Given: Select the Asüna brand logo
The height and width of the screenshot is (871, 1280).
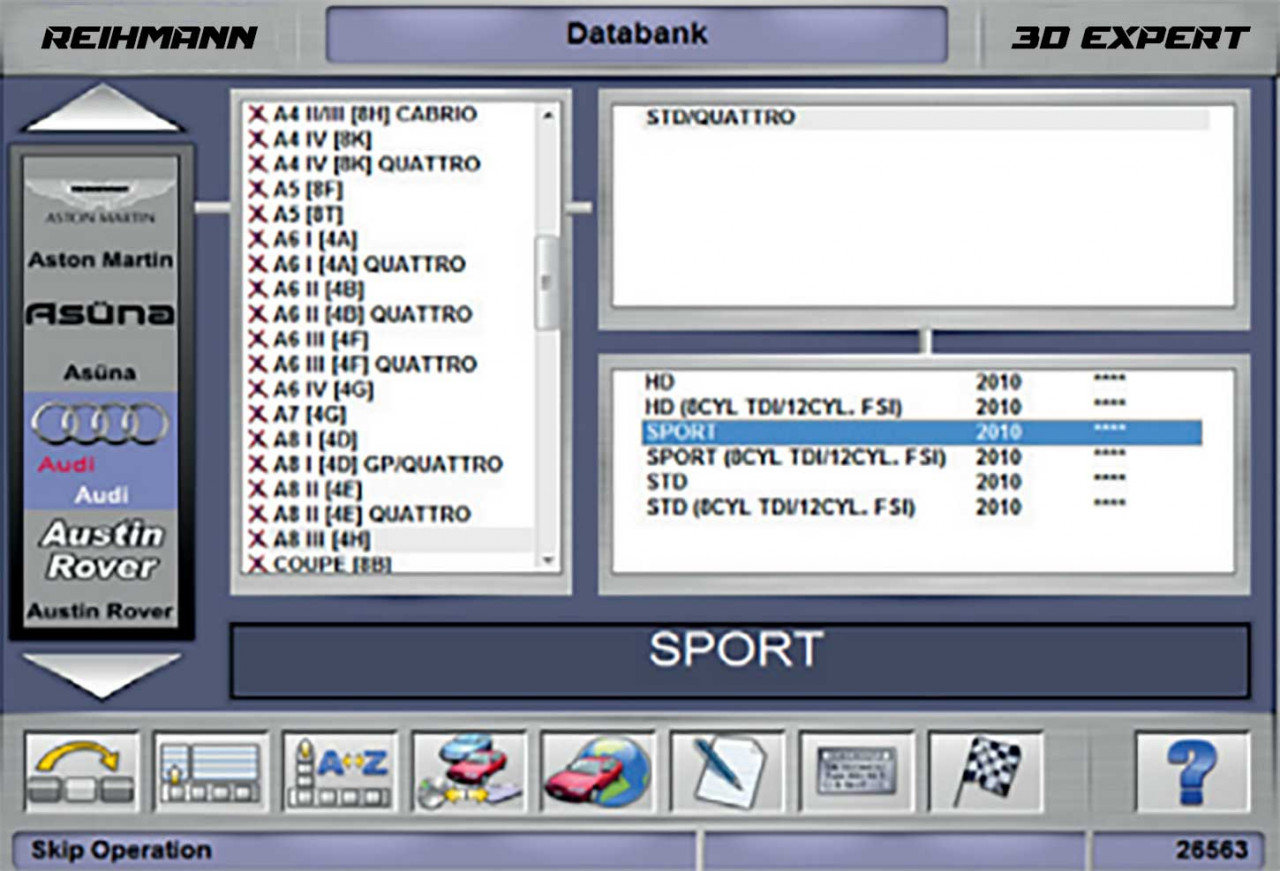Looking at the screenshot, I should [100, 314].
